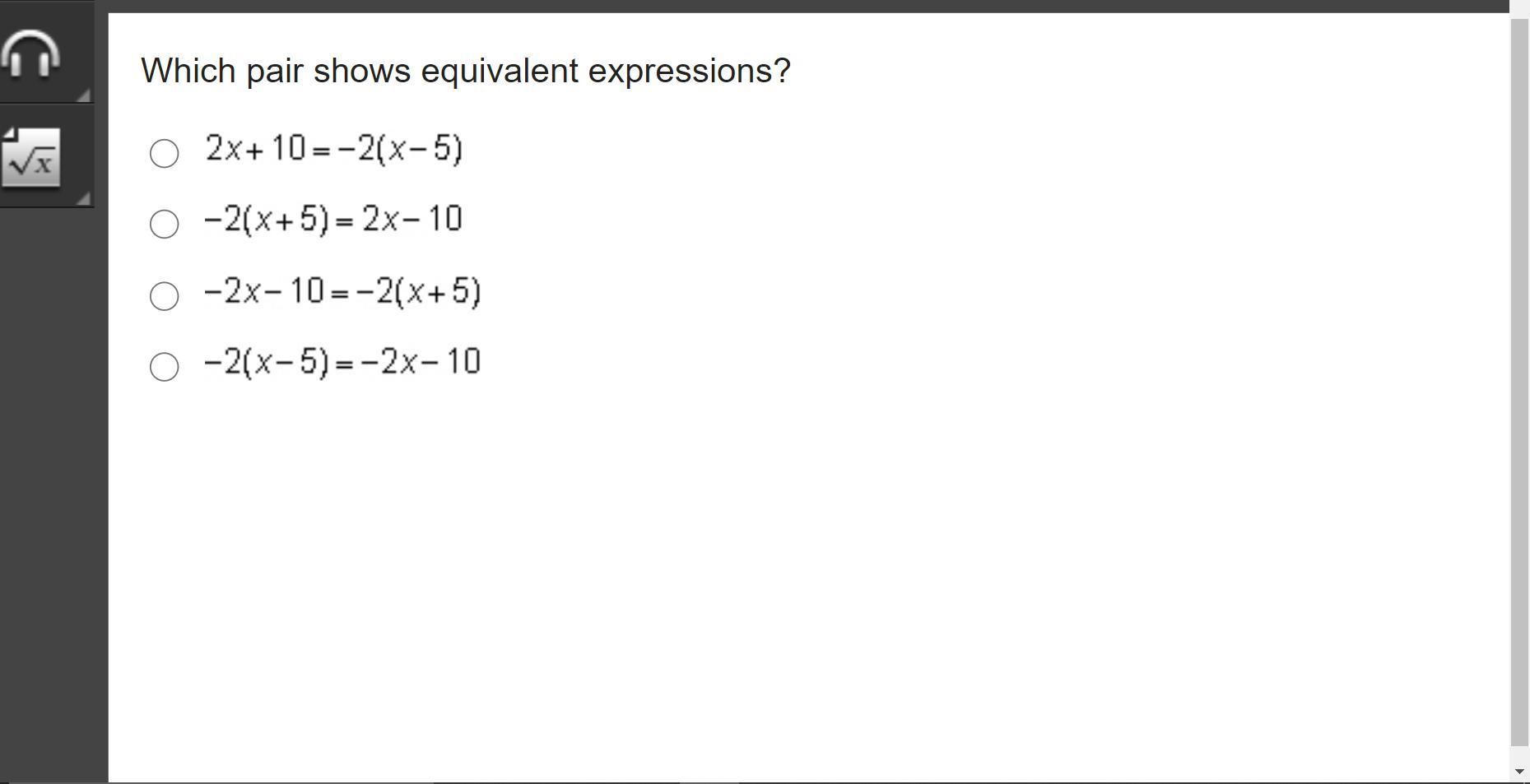This screenshot has height=784, width=1530.
Task: Click the answer text 2x+10=−2(x−5)
Action: 334,149
